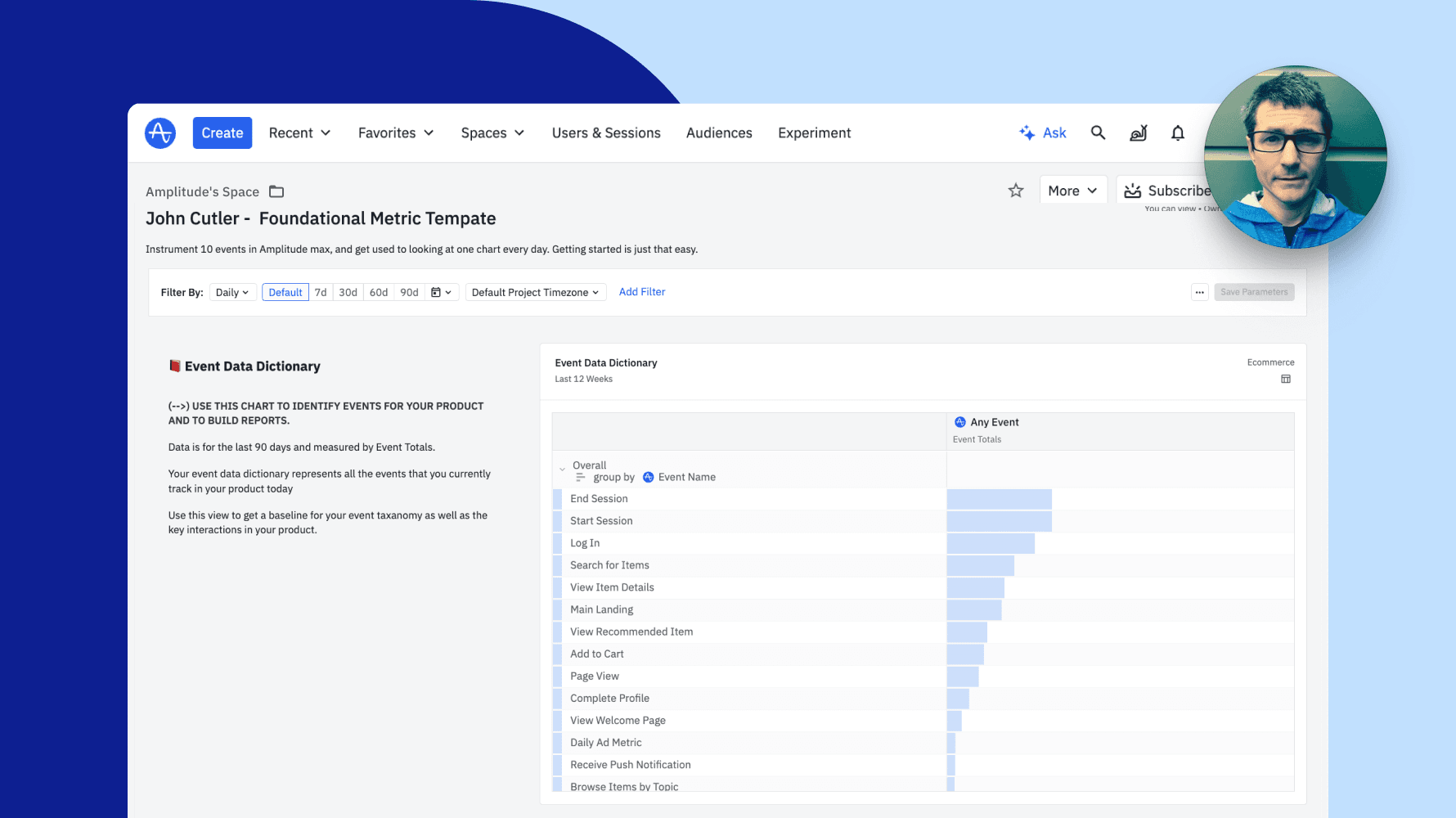Open the Daily interval dropdown
Screen dimensions: 1456x818
232,292
